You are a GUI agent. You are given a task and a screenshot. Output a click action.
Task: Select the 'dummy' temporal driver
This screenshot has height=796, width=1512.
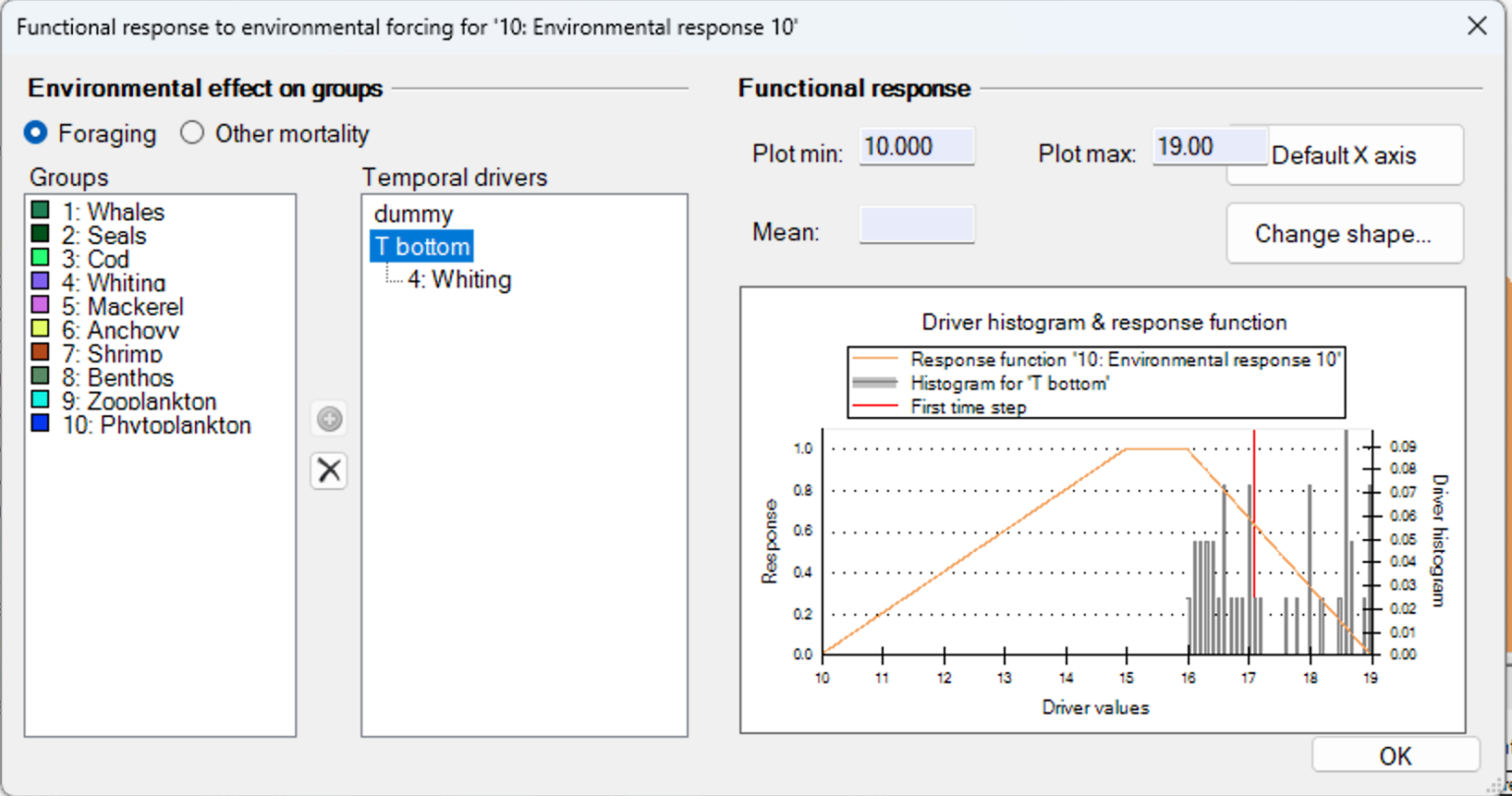point(413,214)
